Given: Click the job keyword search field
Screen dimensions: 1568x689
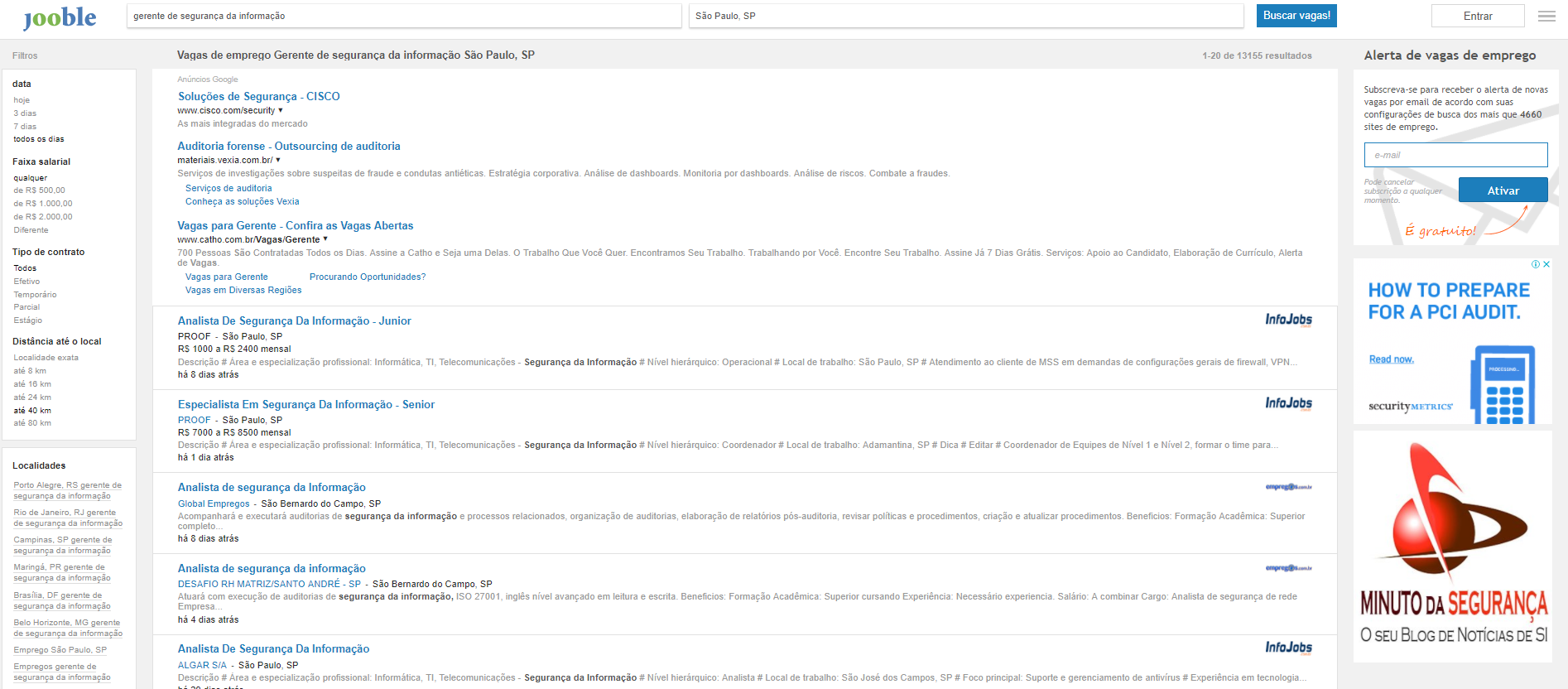Looking at the screenshot, I should click(x=404, y=16).
